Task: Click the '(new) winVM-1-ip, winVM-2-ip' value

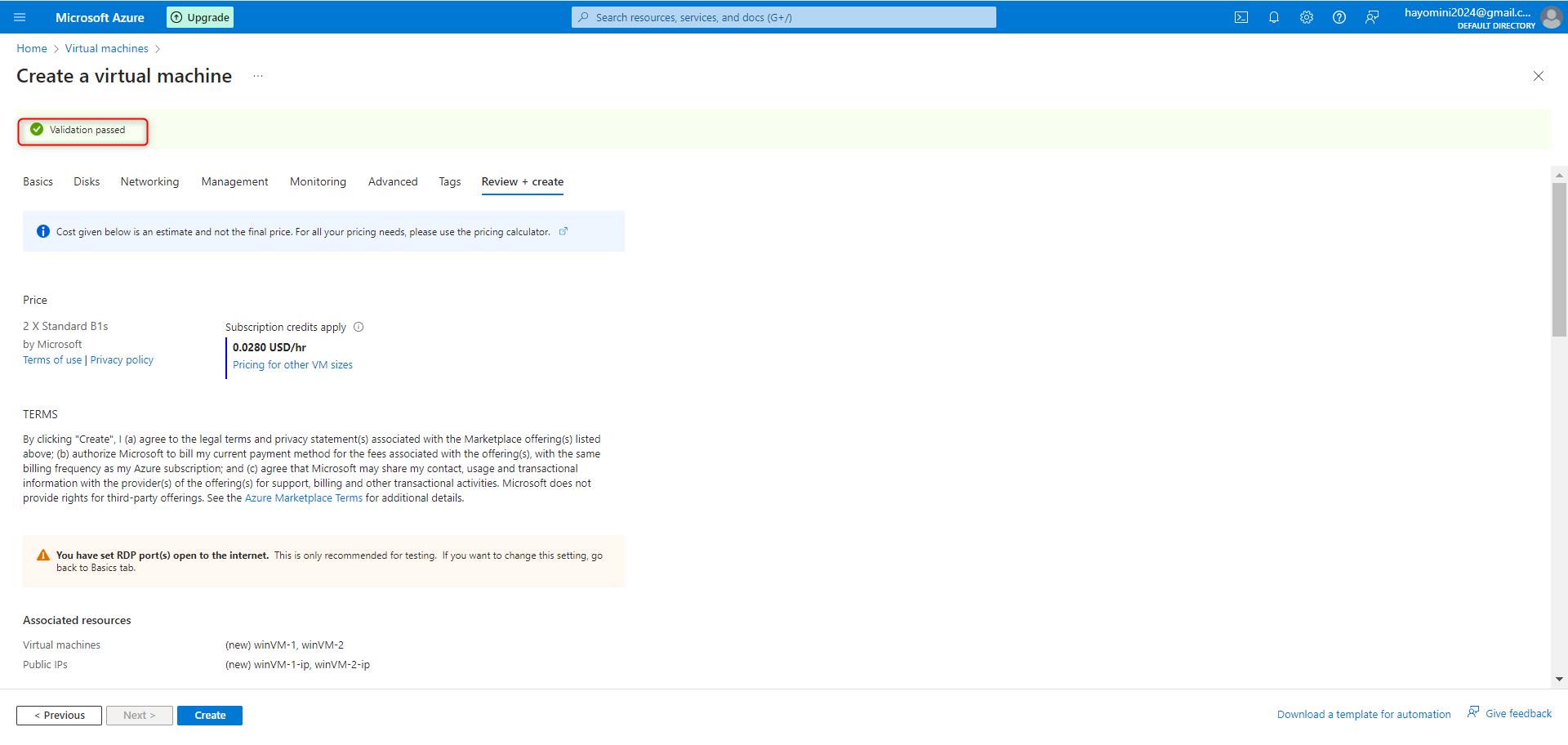Action: click(297, 665)
